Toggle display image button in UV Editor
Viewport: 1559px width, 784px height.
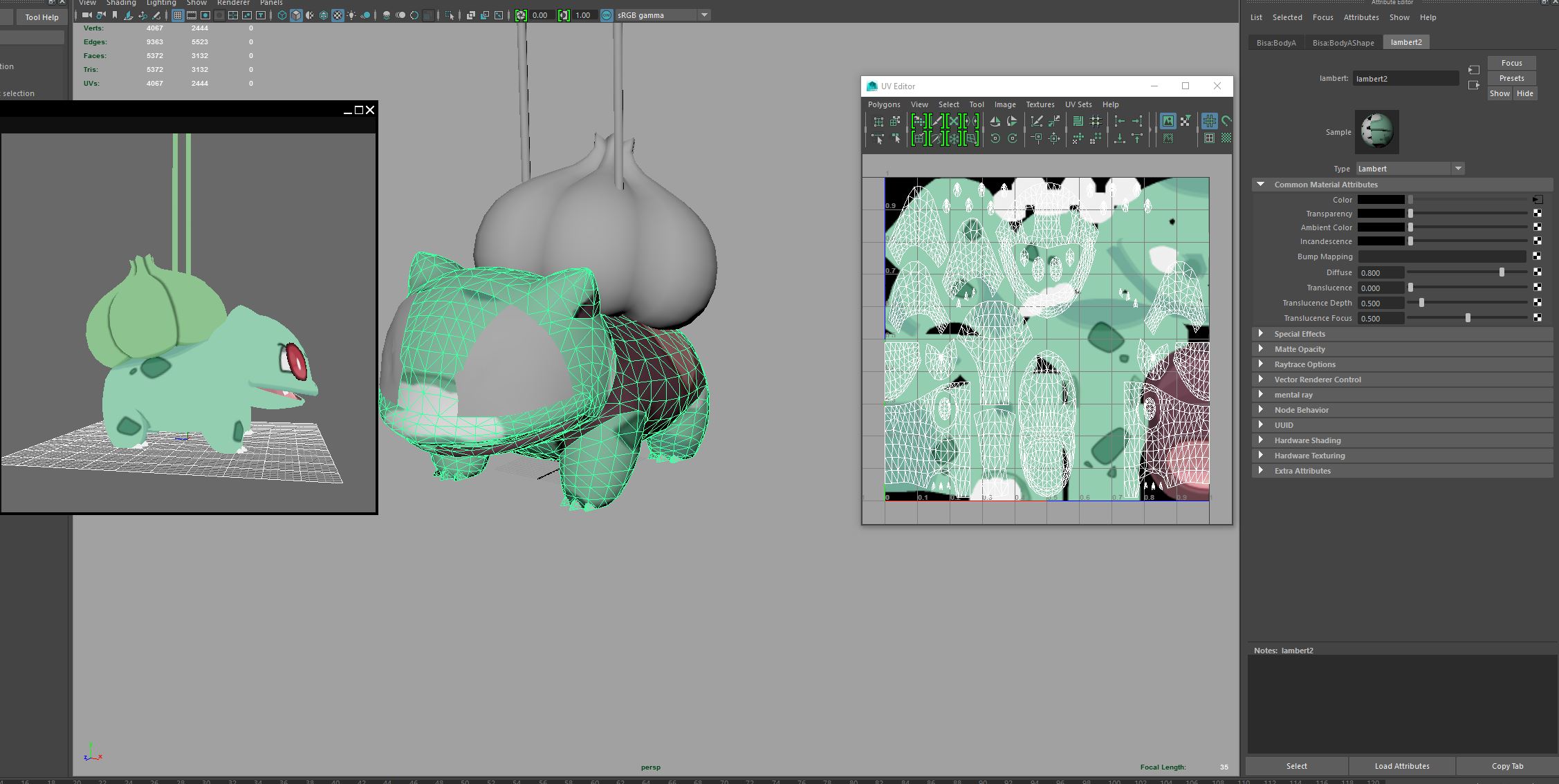pos(1168,121)
